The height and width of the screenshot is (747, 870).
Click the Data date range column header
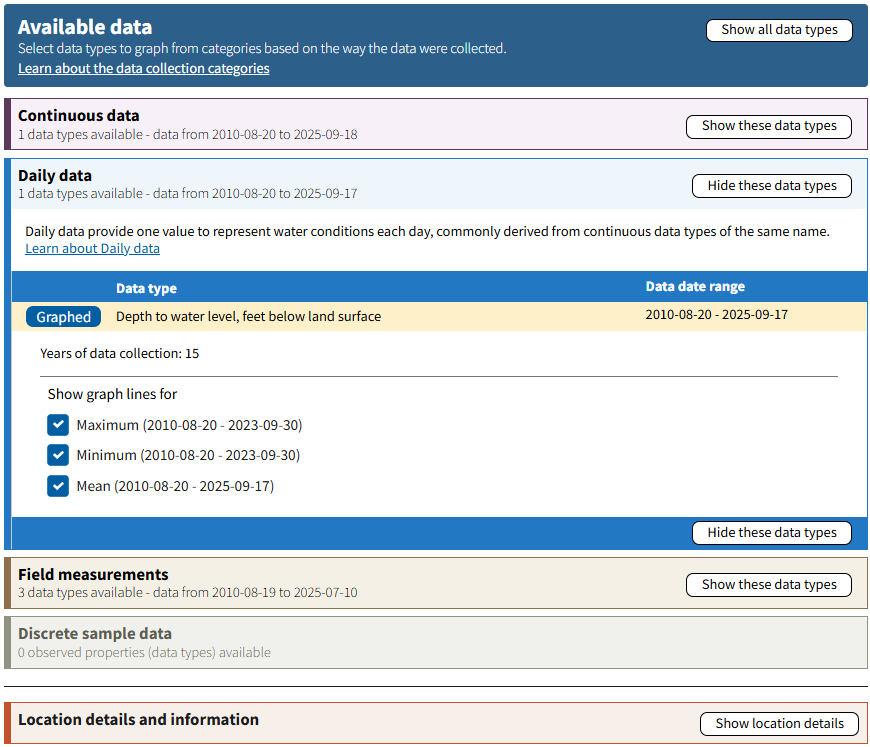tap(695, 287)
